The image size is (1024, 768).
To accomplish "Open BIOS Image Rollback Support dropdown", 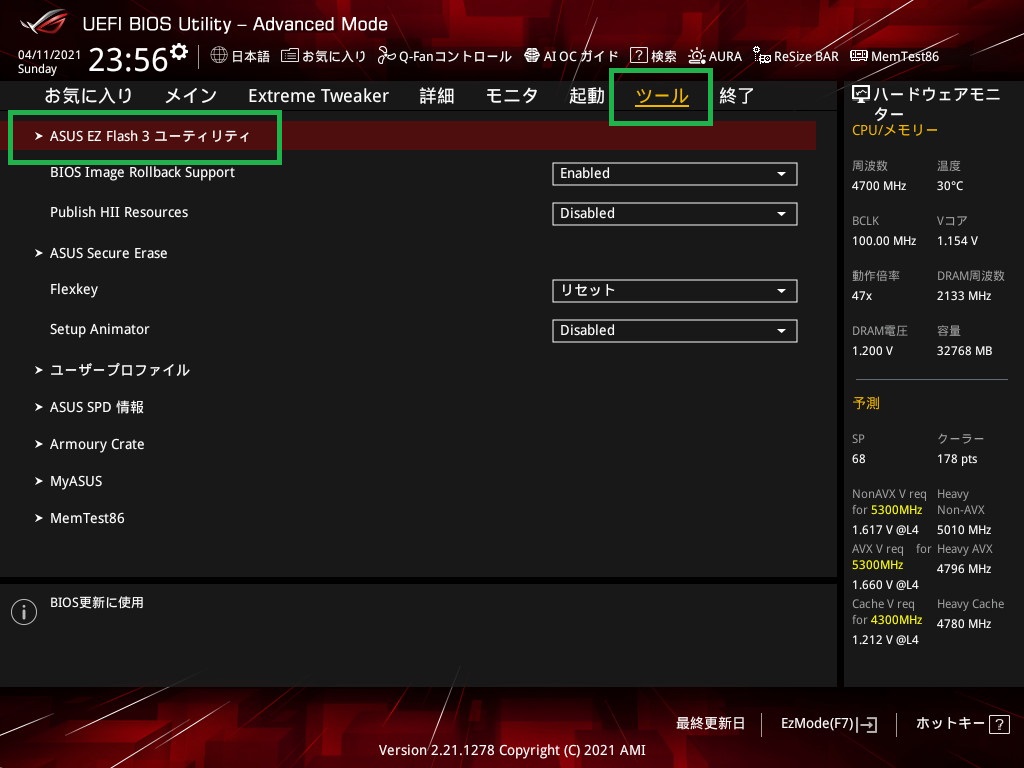I will click(675, 174).
